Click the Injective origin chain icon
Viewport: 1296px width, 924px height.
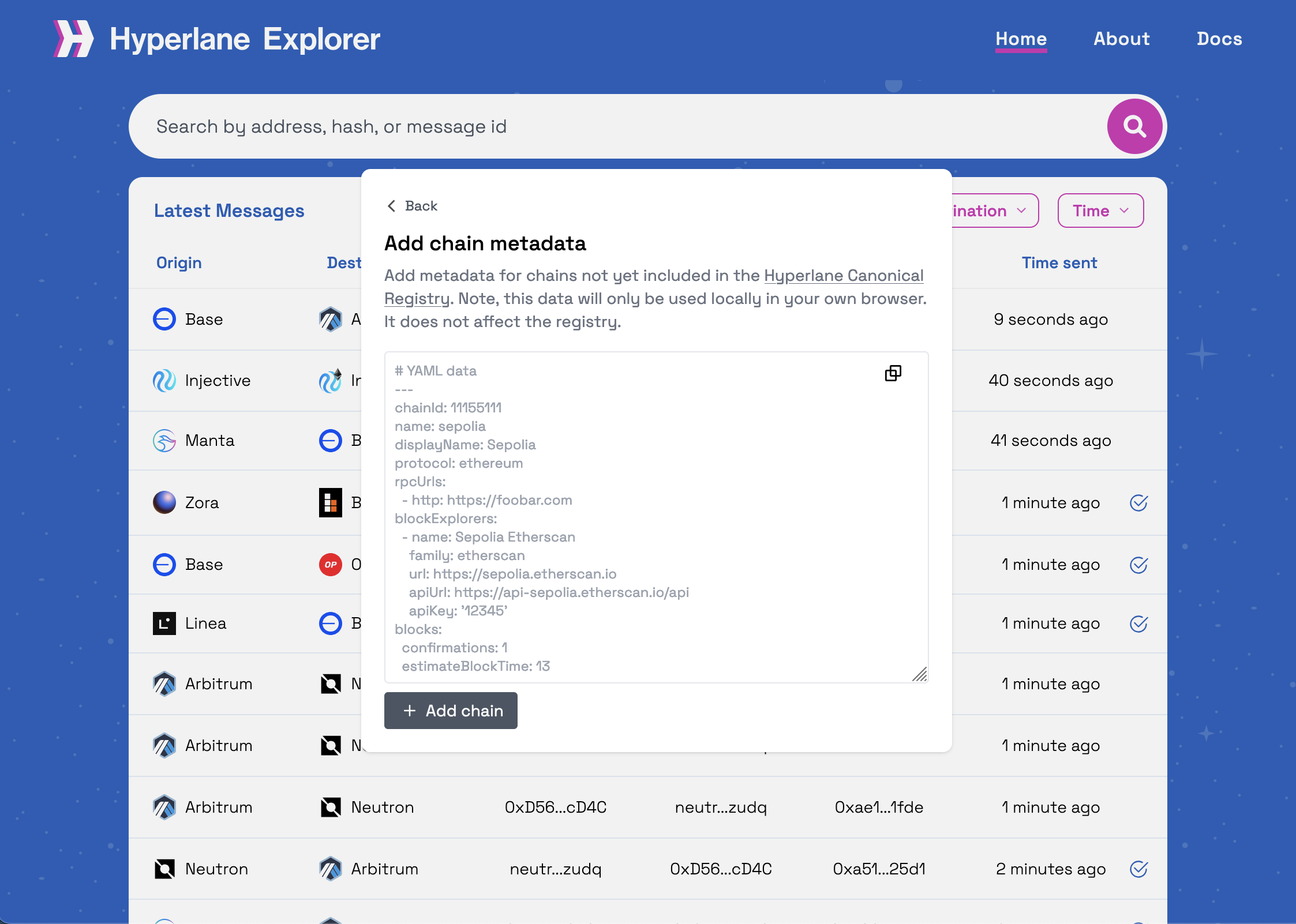pos(164,381)
